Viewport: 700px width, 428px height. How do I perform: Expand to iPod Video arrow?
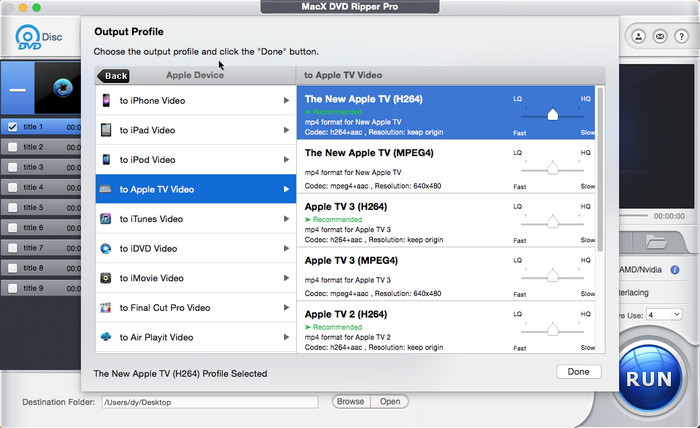point(286,159)
